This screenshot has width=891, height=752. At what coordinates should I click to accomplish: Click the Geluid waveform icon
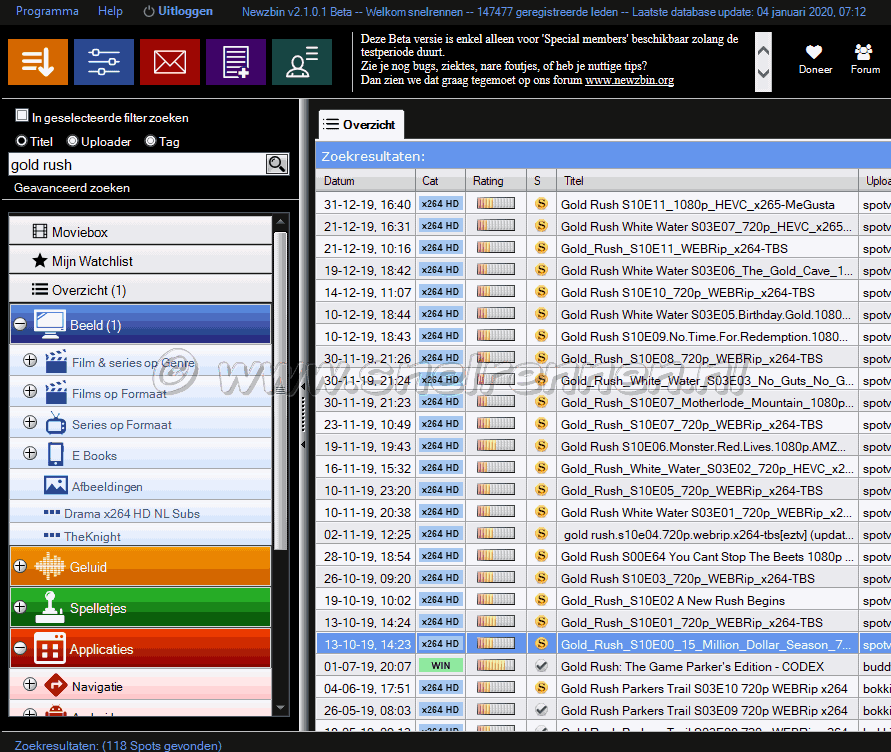pyautogui.click(x=50, y=566)
